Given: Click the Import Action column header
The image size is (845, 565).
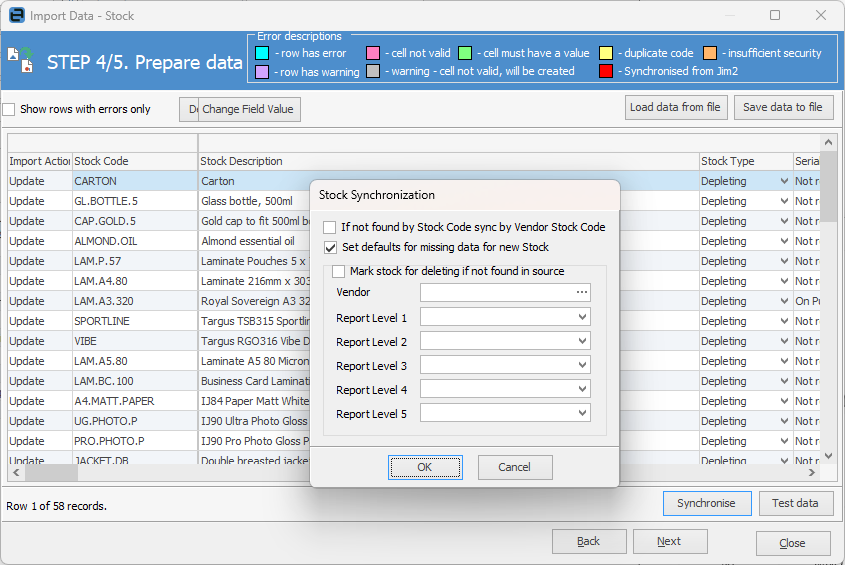Looking at the screenshot, I should 40,161.
